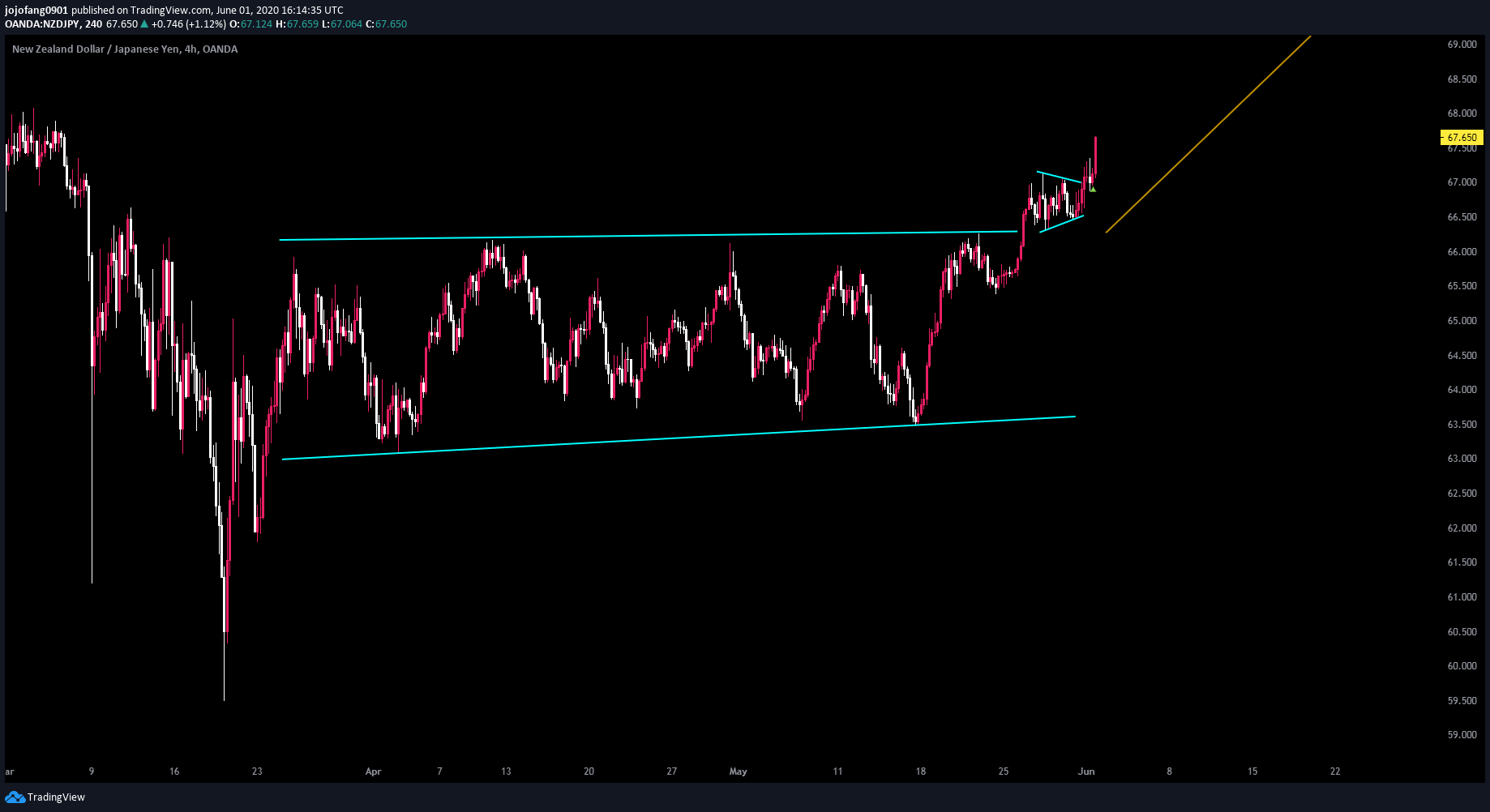Click the 64.500 price axis label
The height and width of the screenshot is (812, 1490).
1462,356
